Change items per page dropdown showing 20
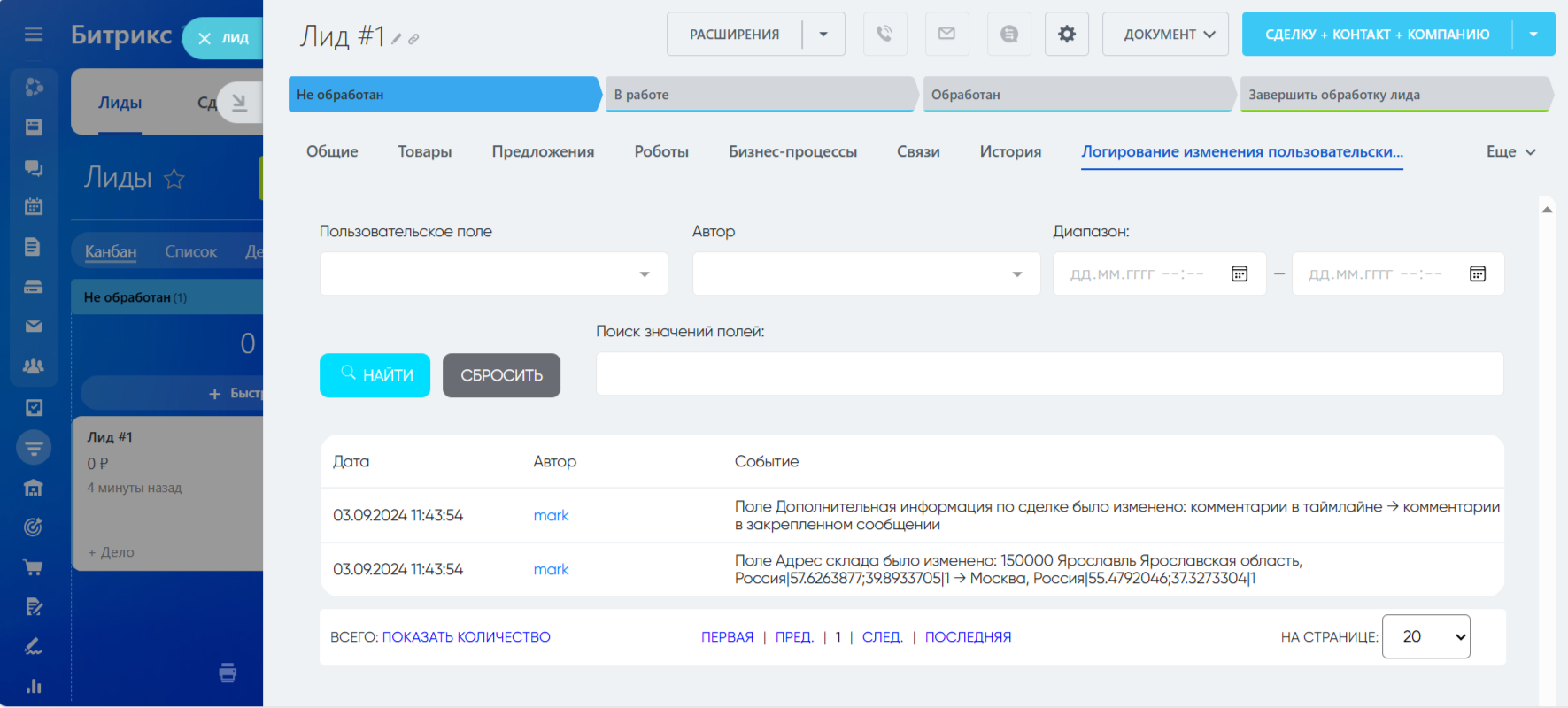 (x=1425, y=636)
